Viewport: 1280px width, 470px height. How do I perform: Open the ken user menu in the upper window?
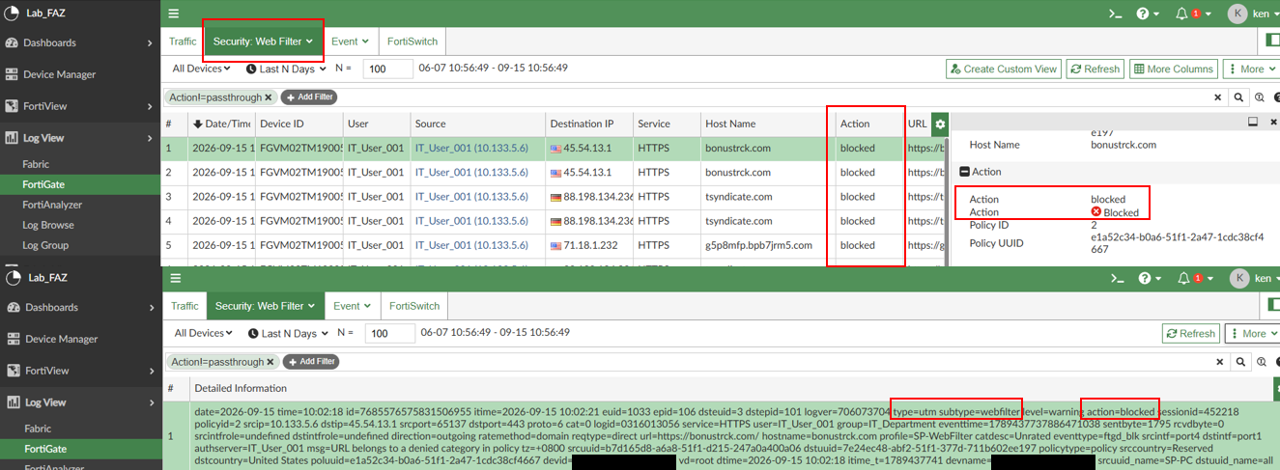click(1253, 14)
